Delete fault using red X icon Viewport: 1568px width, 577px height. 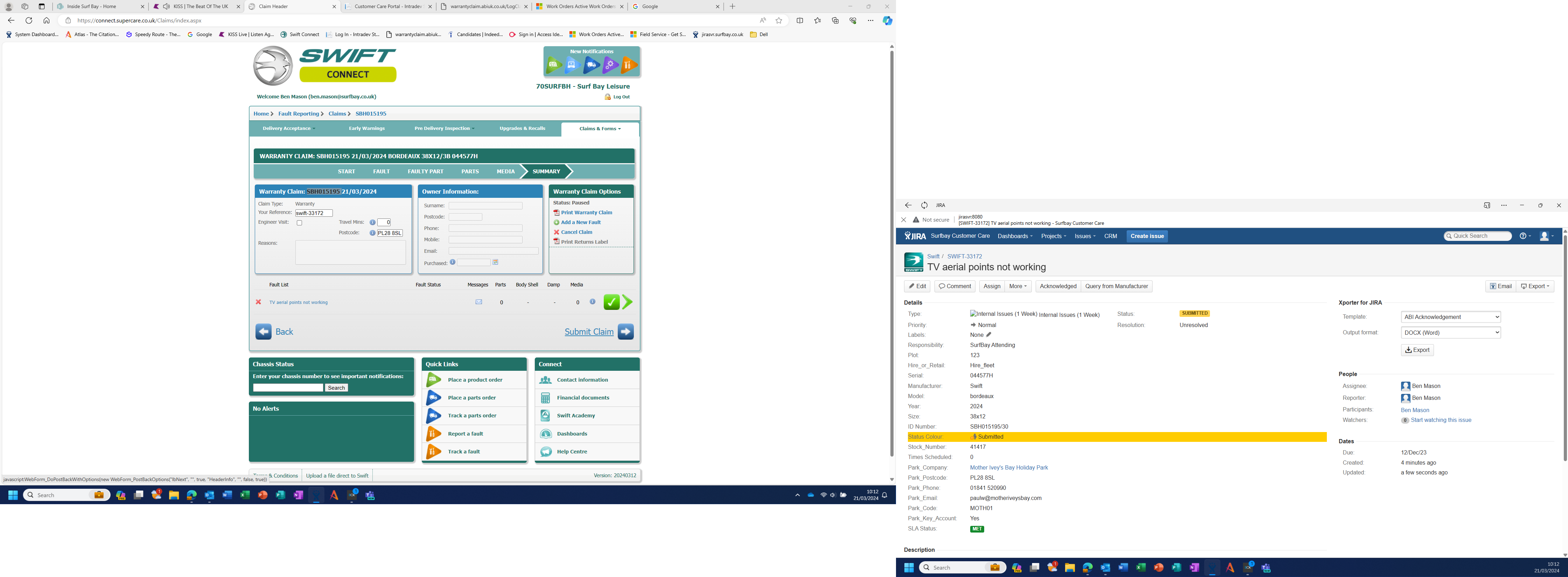tap(258, 302)
